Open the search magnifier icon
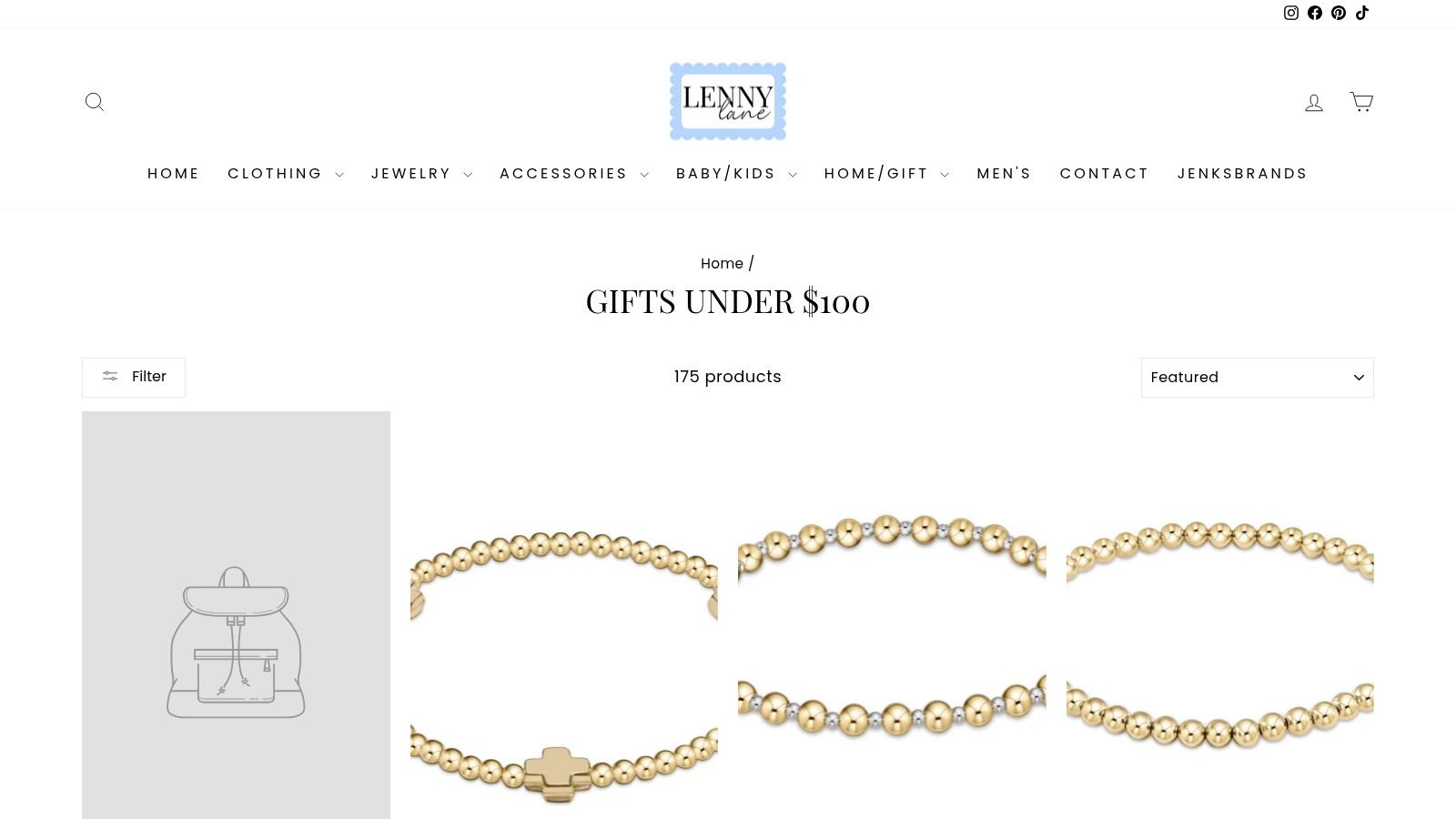The height and width of the screenshot is (819, 1456). 95,102
